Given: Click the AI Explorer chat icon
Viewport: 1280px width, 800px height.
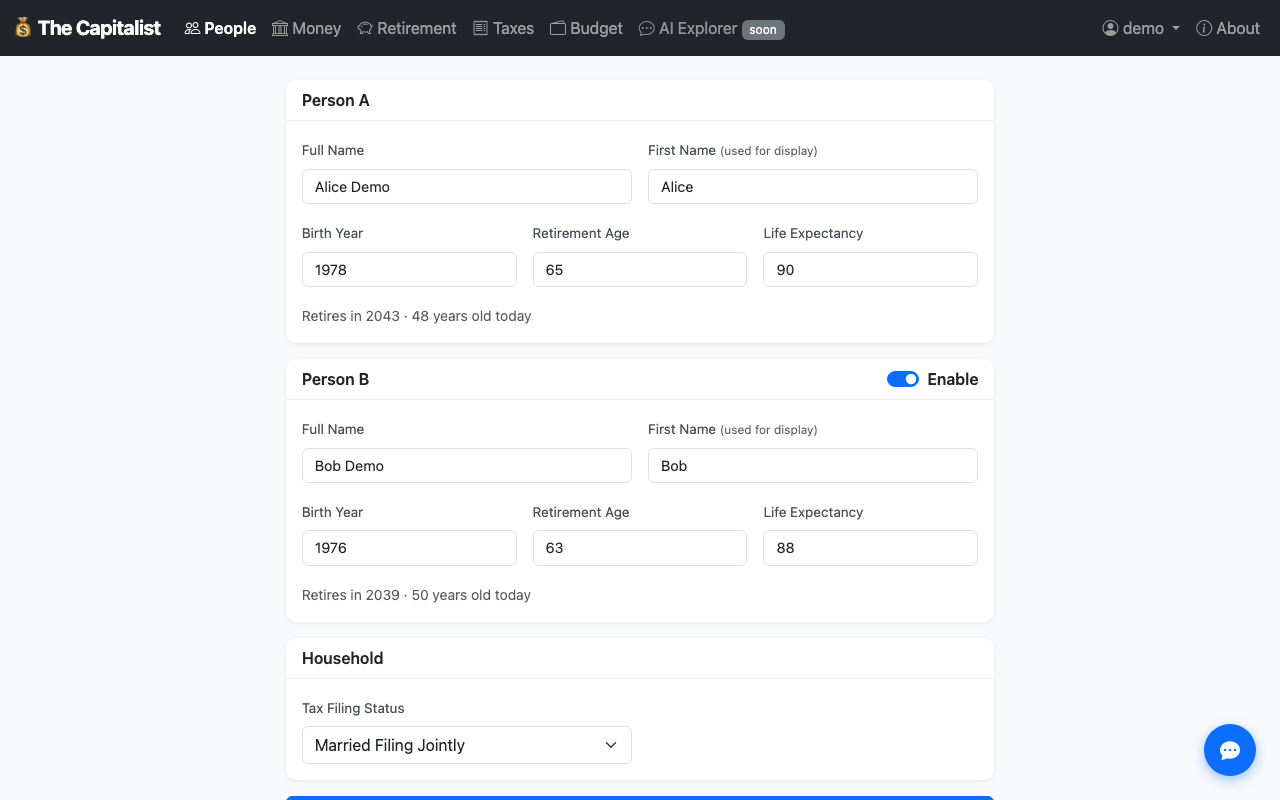Looking at the screenshot, I should pyautogui.click(x=647, y=28).
